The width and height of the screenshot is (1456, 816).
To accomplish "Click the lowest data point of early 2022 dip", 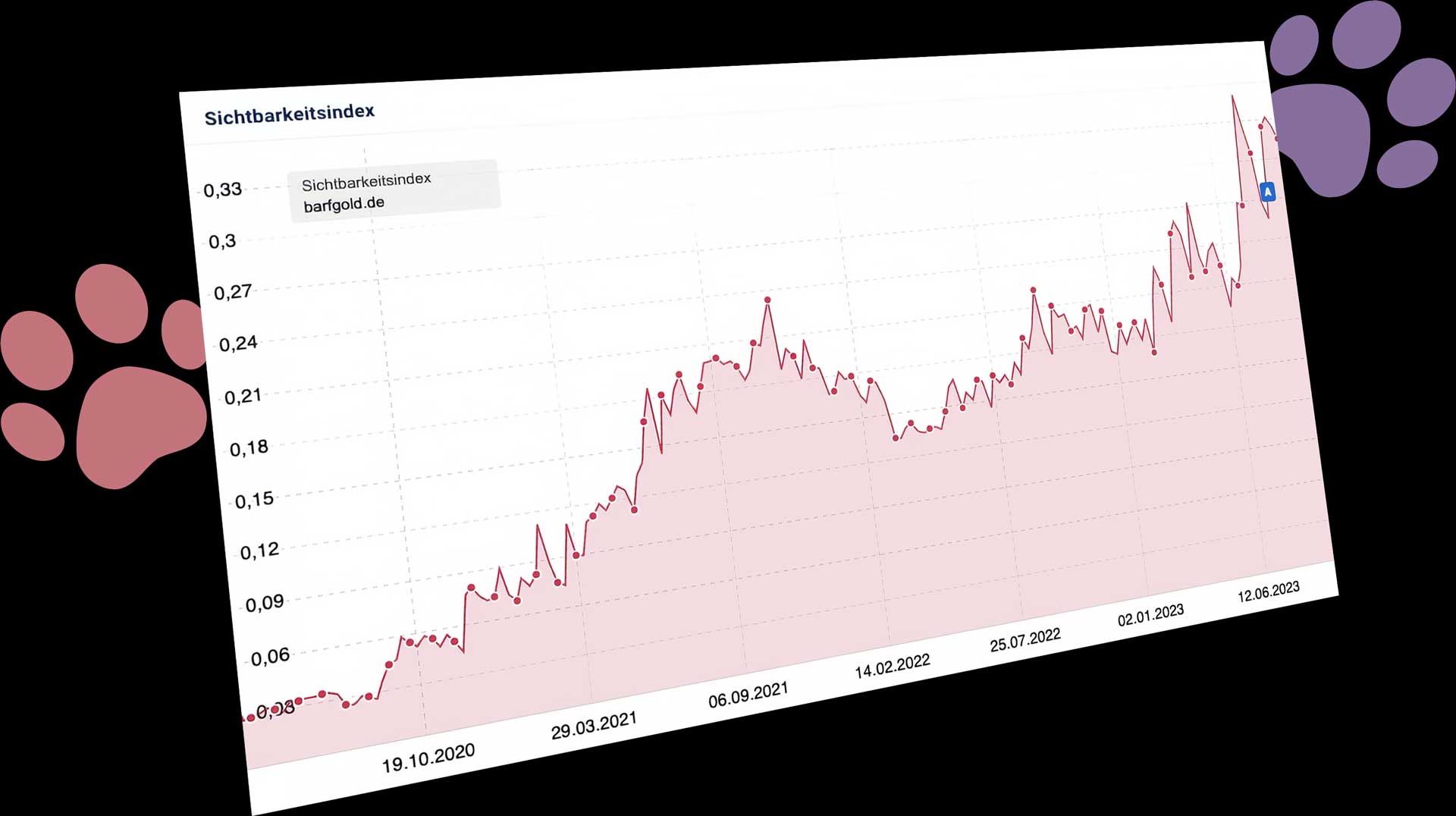I will (x=896, y=438).
